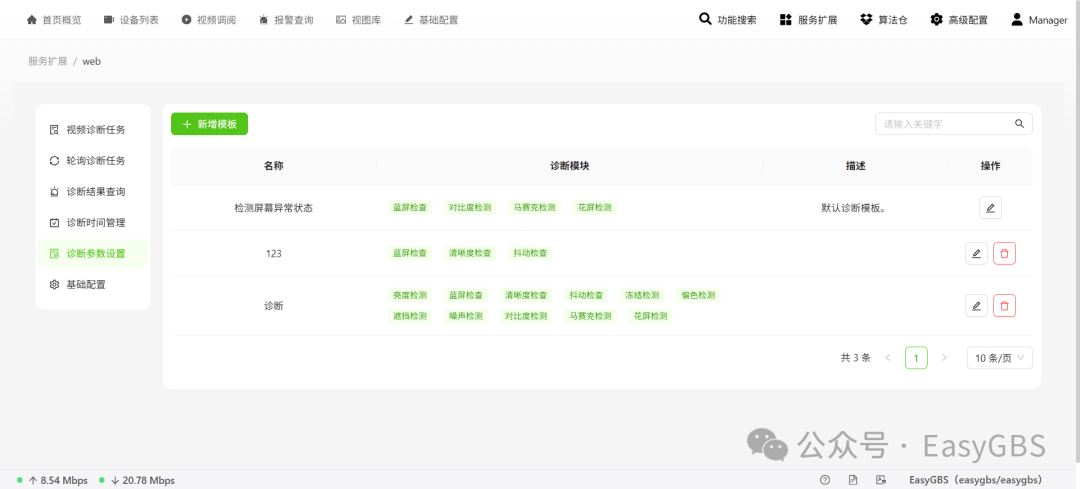
Task: Click the 冻结检测 tag
Action: click(x=642, y=295)
